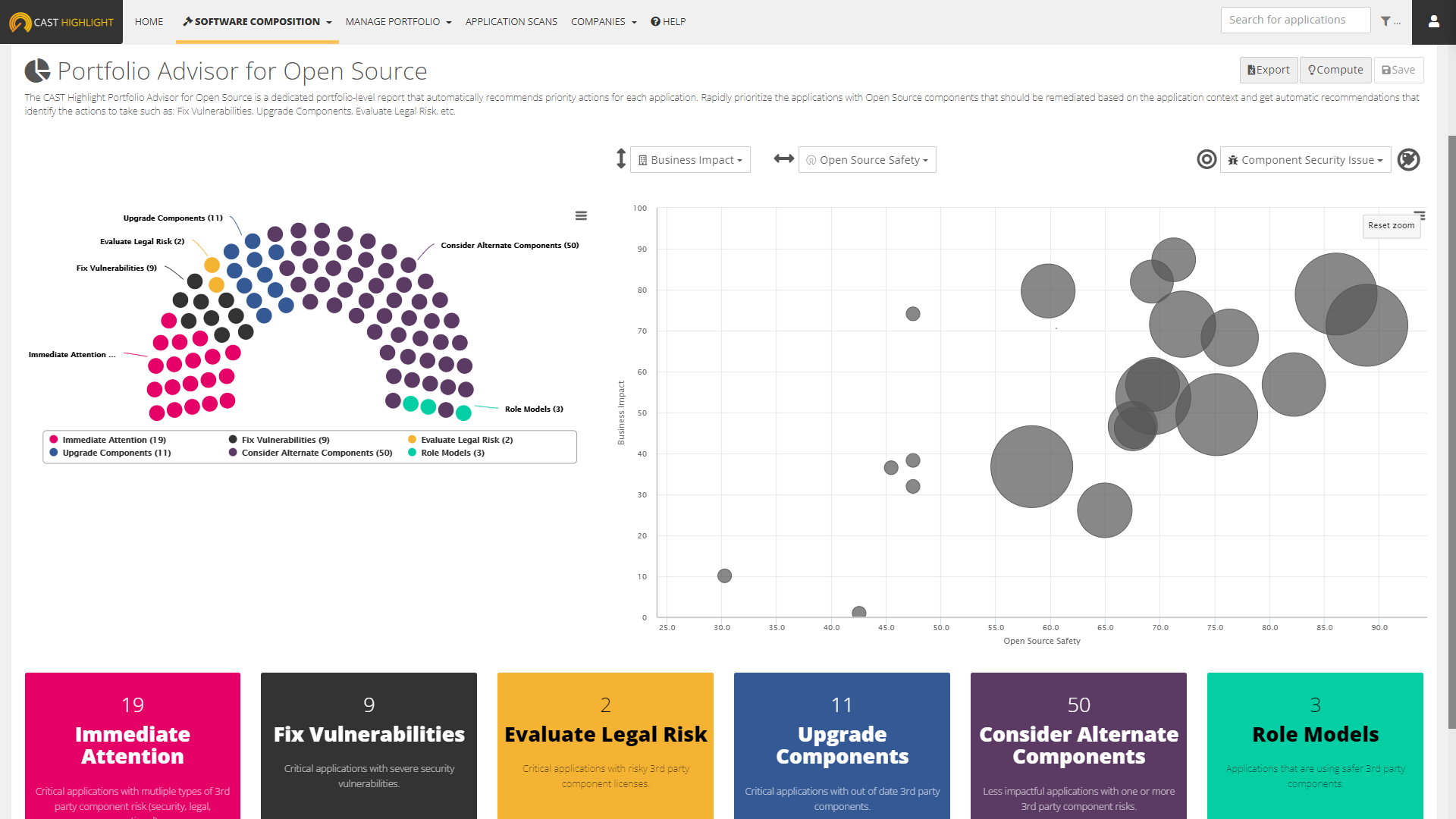1456x819 pixels.
Task: Toggle Role Models legend series
Action: coord(452,453)
